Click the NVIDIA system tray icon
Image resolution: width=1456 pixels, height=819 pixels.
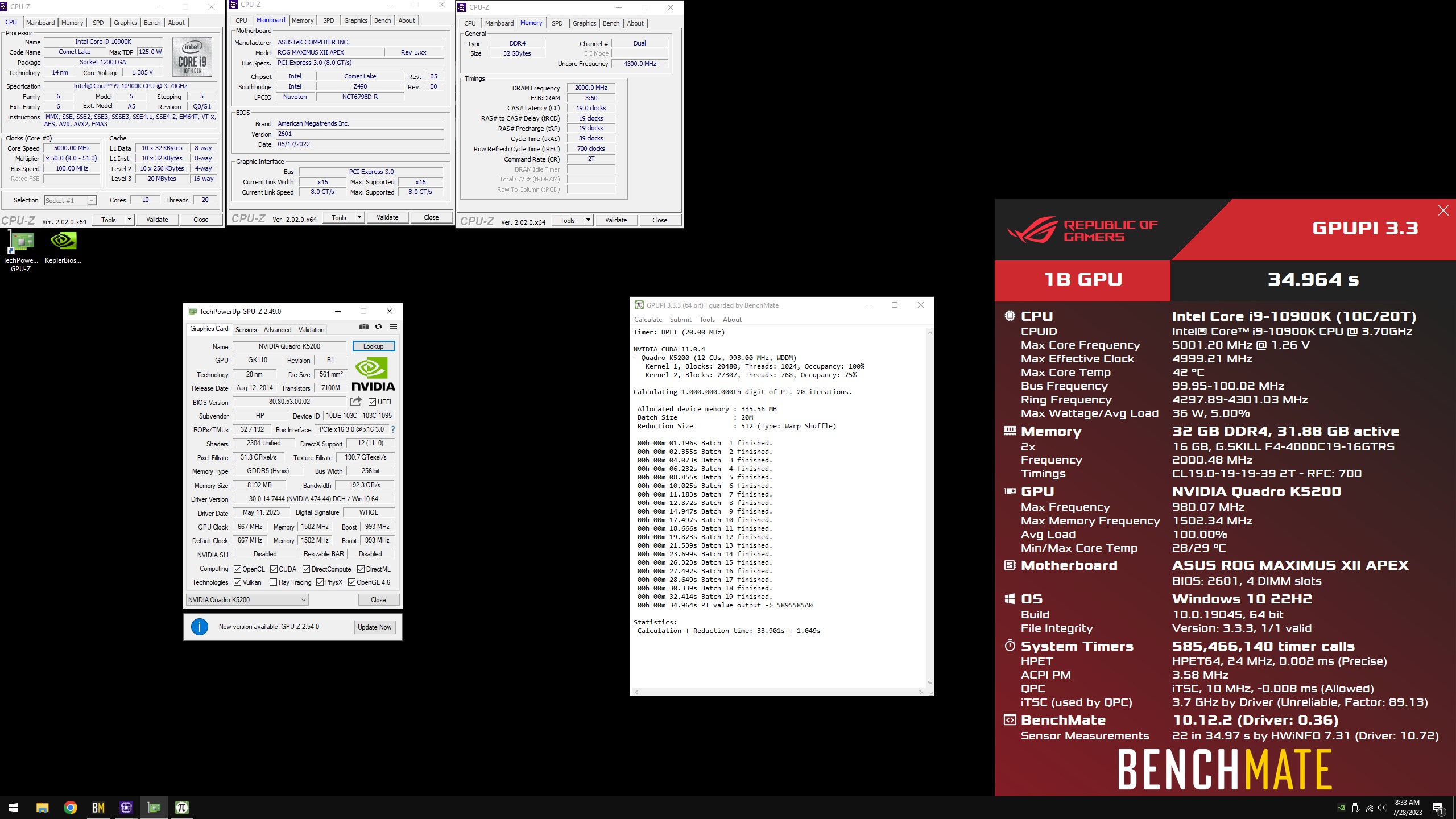click(1341, 808)
